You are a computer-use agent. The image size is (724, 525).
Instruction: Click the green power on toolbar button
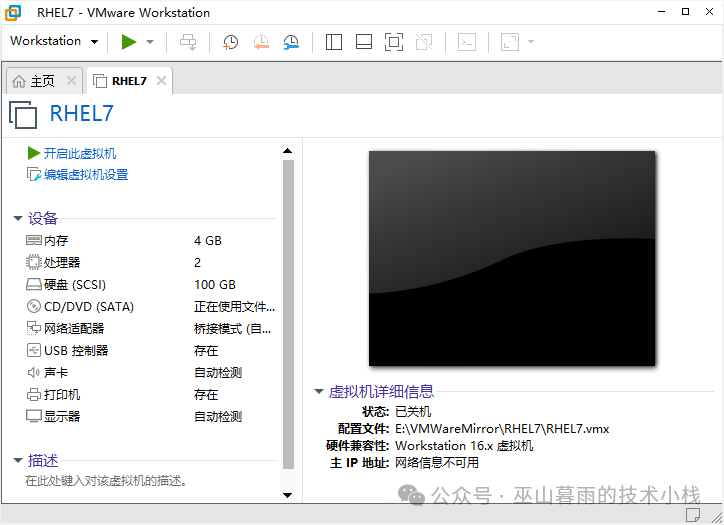(x=128, y=42)
